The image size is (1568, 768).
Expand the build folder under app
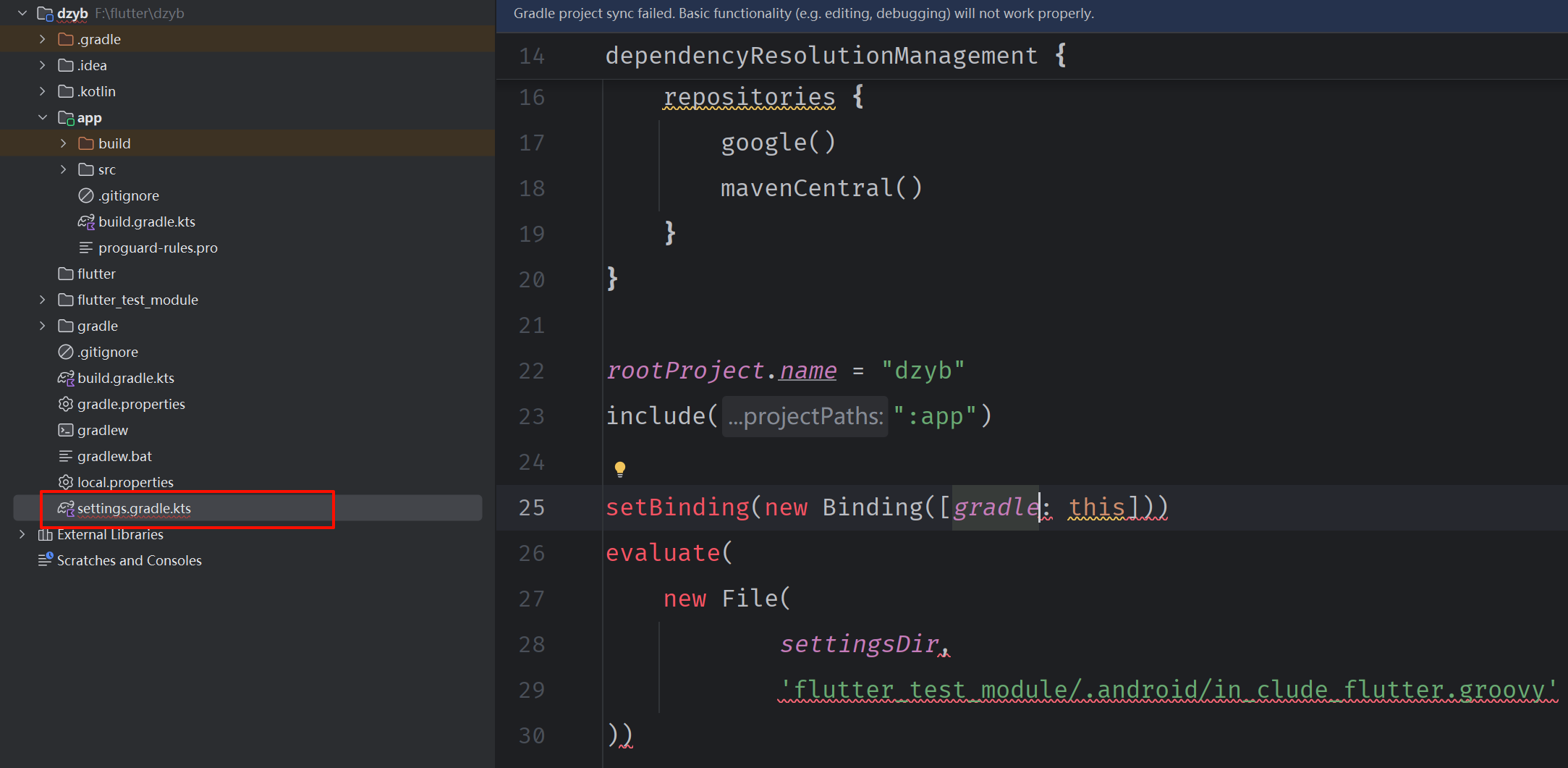point(64,143)
